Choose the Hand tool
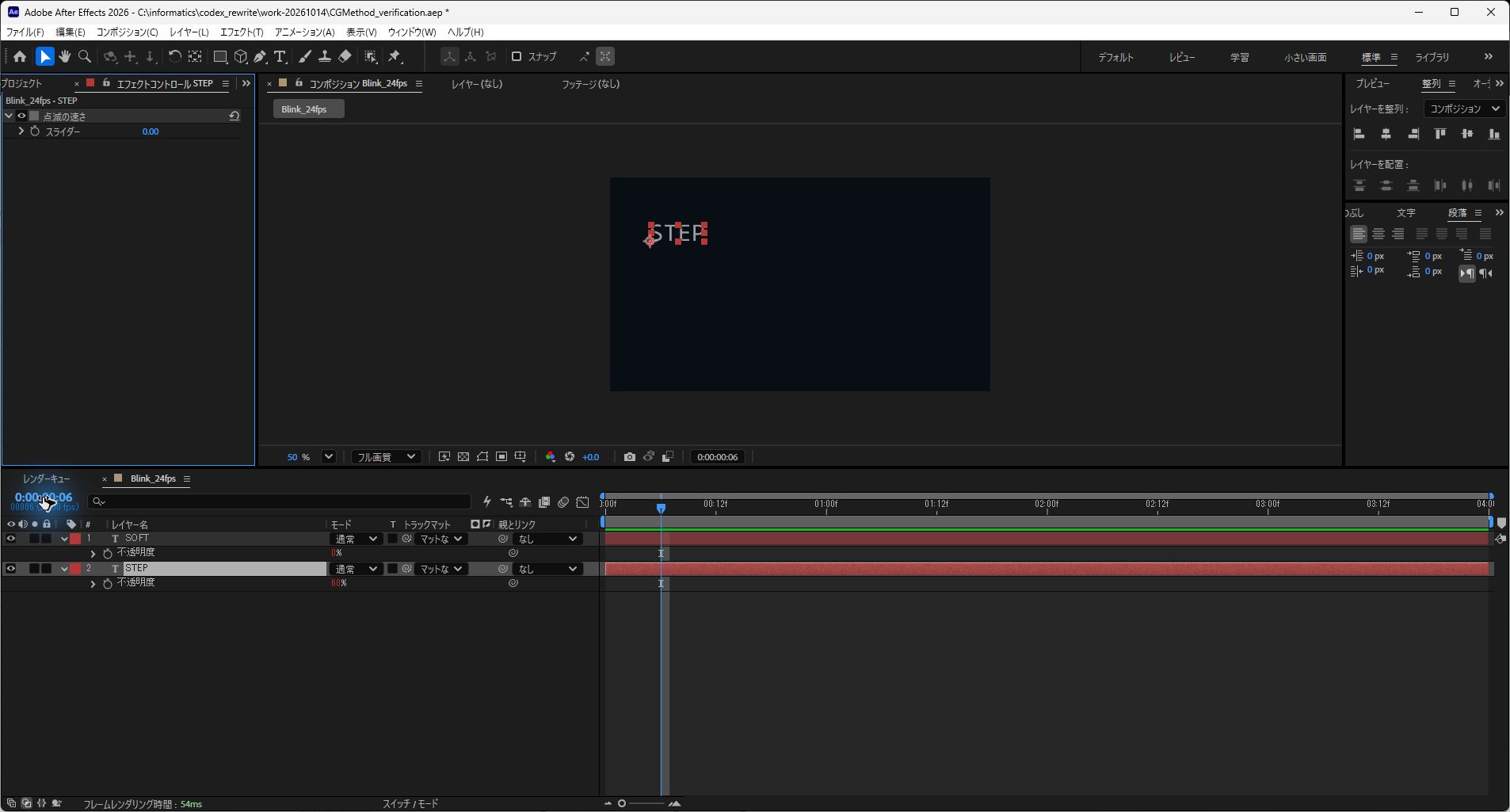The width and height of the screenshot is (1510, 812). tap(65, 57)
